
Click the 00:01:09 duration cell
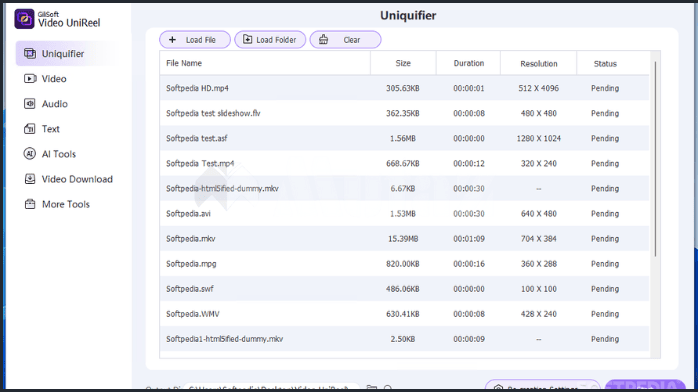(x=469, y=238)
